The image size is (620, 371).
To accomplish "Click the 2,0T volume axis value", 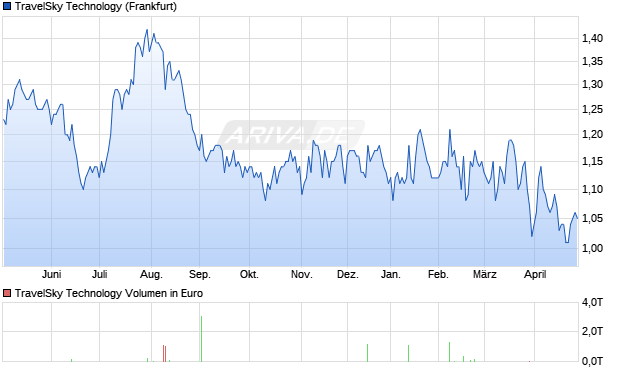I will point(592,331).
